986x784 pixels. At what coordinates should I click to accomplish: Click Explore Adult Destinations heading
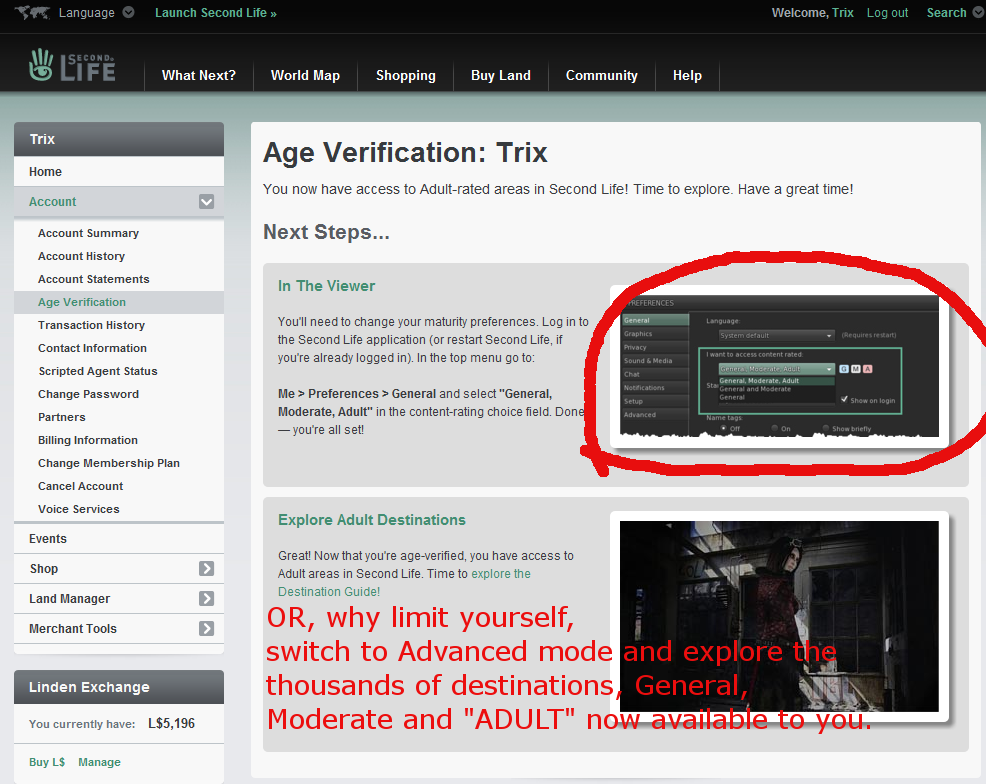tap(372, 520)
